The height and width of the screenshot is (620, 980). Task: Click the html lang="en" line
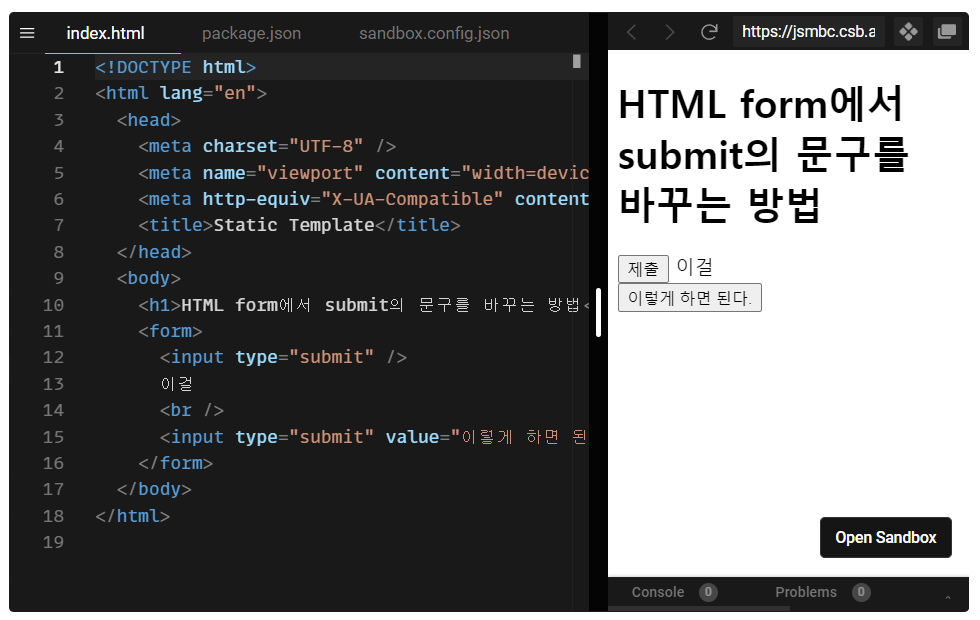pyautogui.click(x=181, y=93)
